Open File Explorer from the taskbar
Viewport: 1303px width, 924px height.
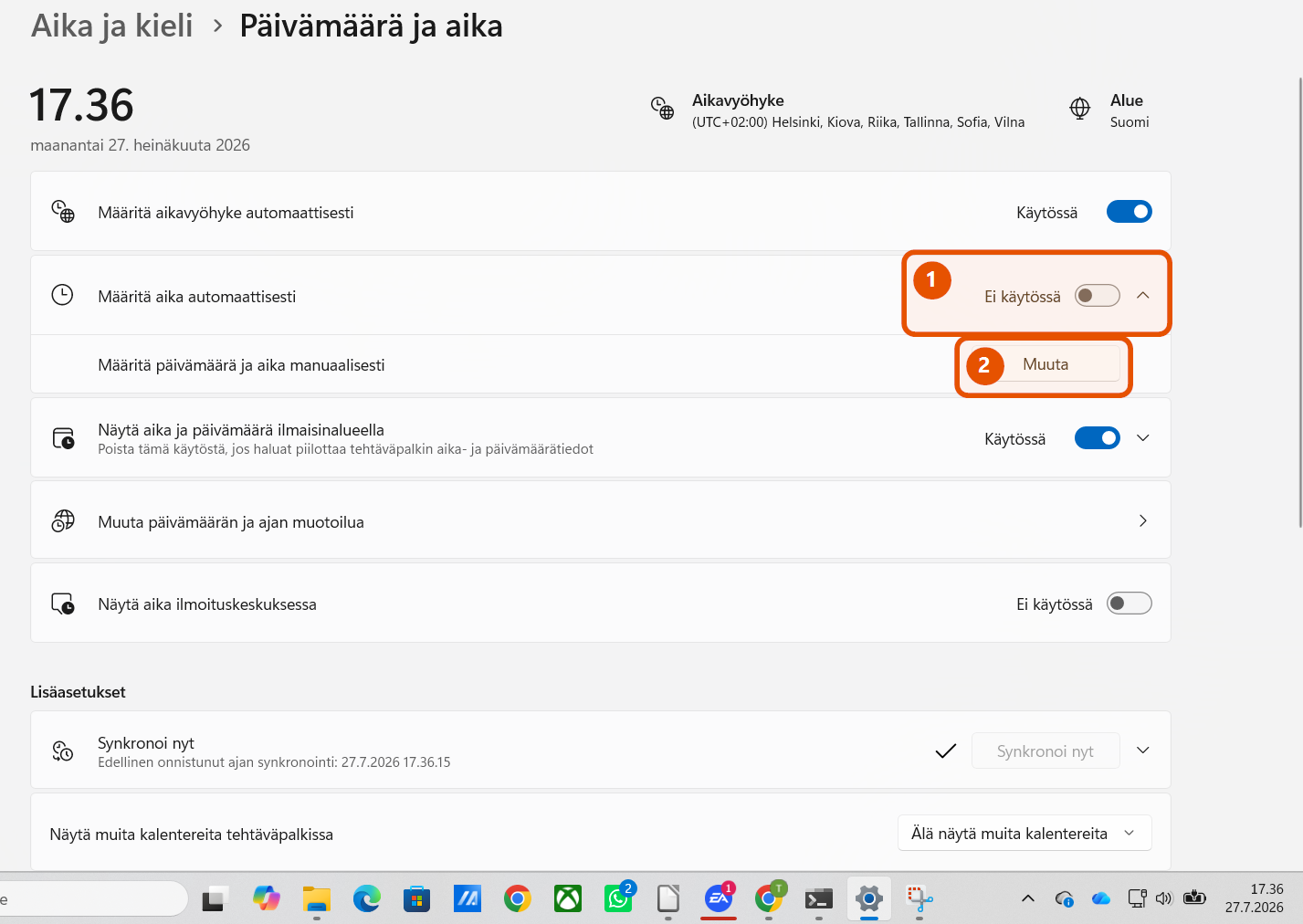316,899
